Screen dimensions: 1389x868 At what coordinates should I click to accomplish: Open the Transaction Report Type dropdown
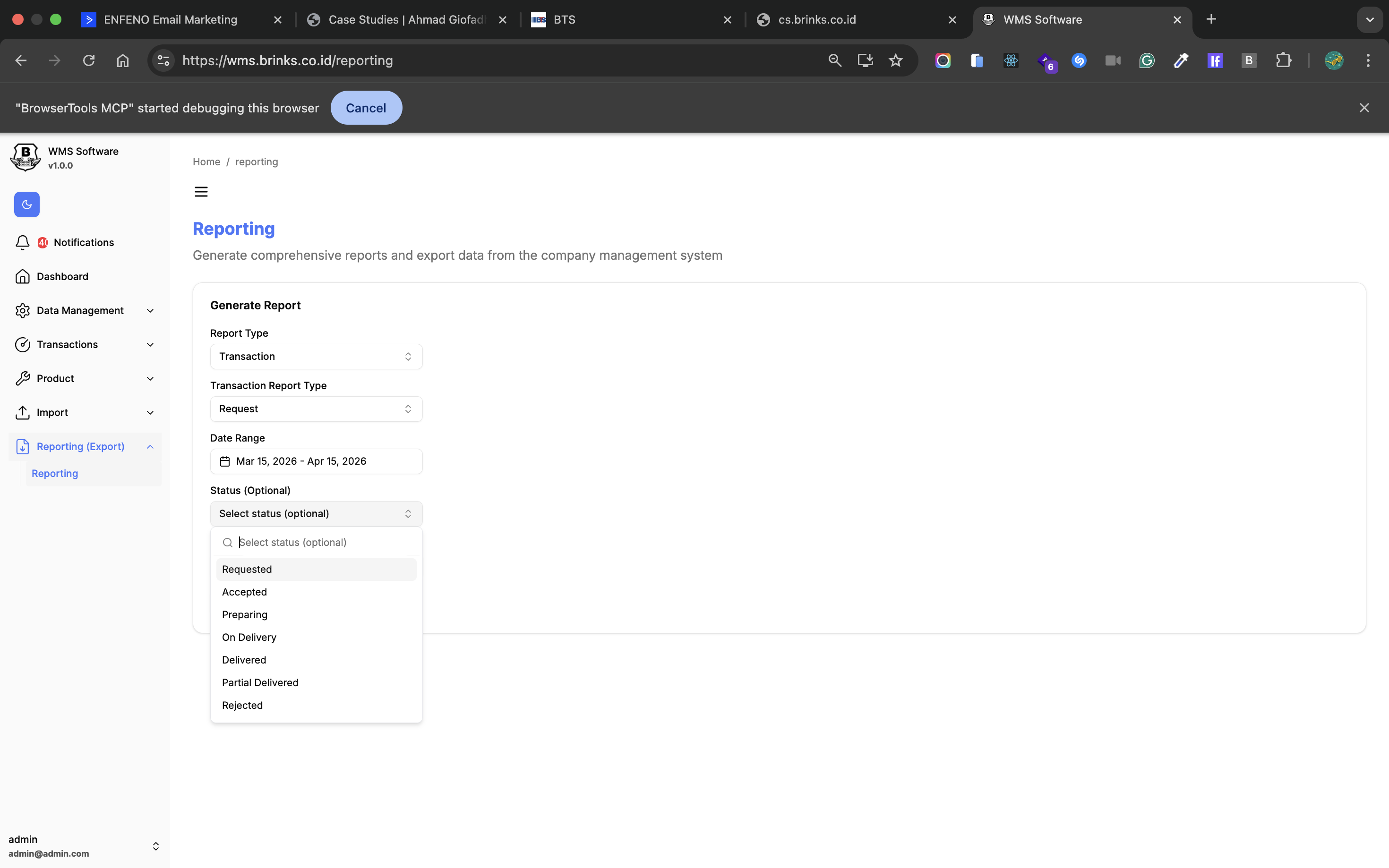(x=316, y=409)
